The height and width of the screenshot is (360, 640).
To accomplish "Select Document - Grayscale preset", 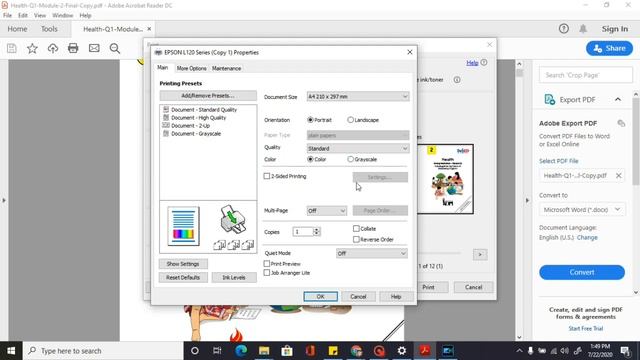I will 196,133.
